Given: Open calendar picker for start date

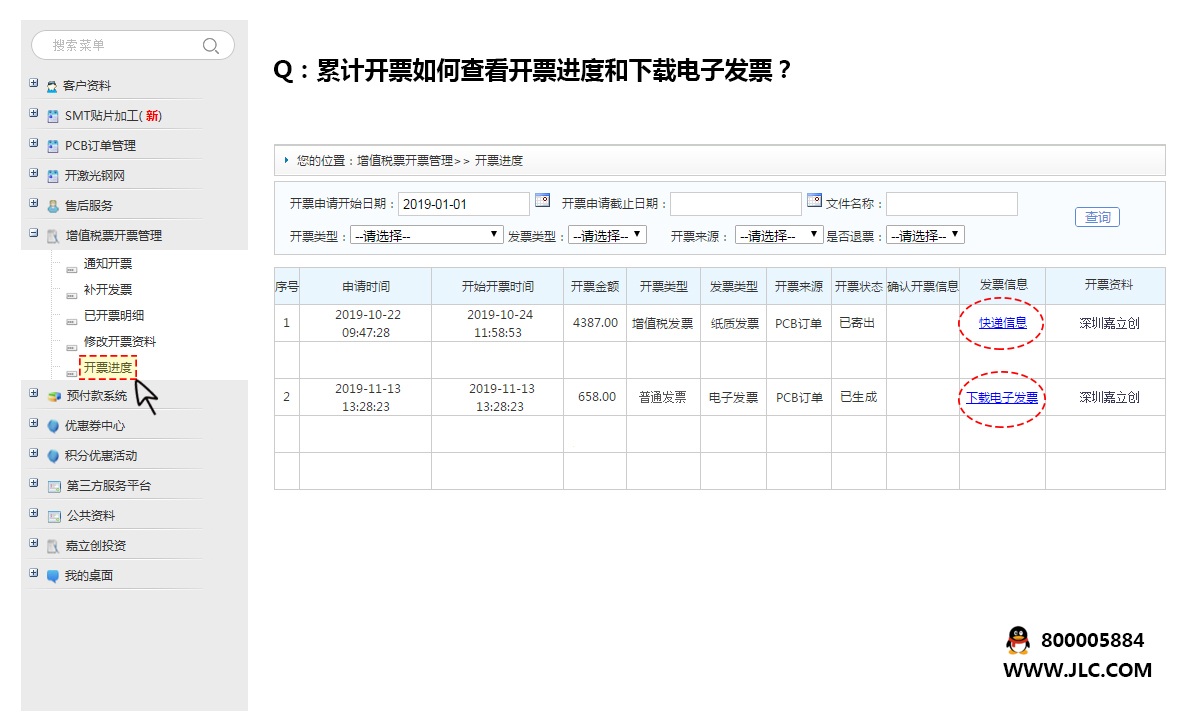Looking at the screenshot, I should coord(542,200).
